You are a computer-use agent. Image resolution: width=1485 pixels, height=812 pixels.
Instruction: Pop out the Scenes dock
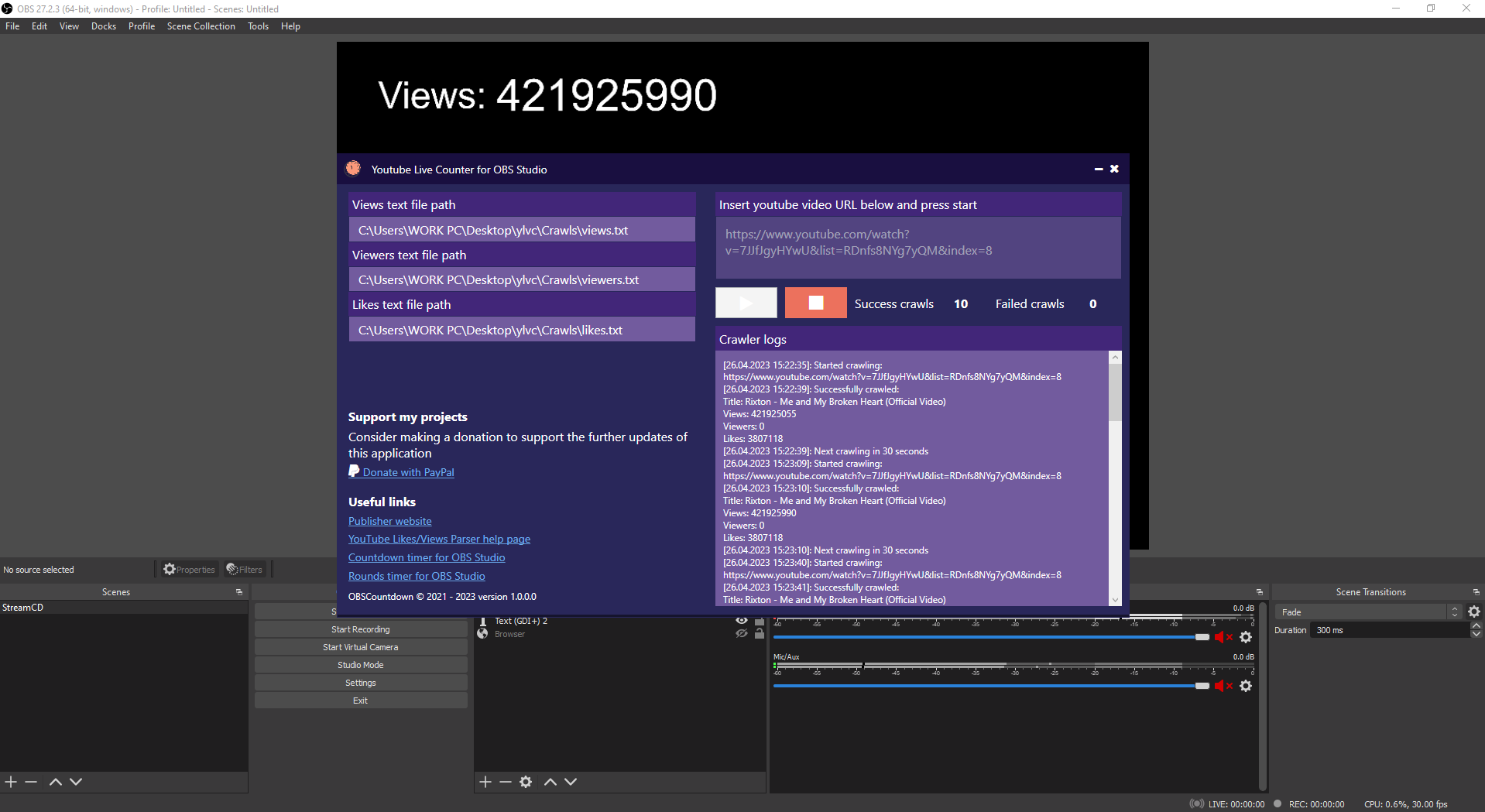point(239,592)
